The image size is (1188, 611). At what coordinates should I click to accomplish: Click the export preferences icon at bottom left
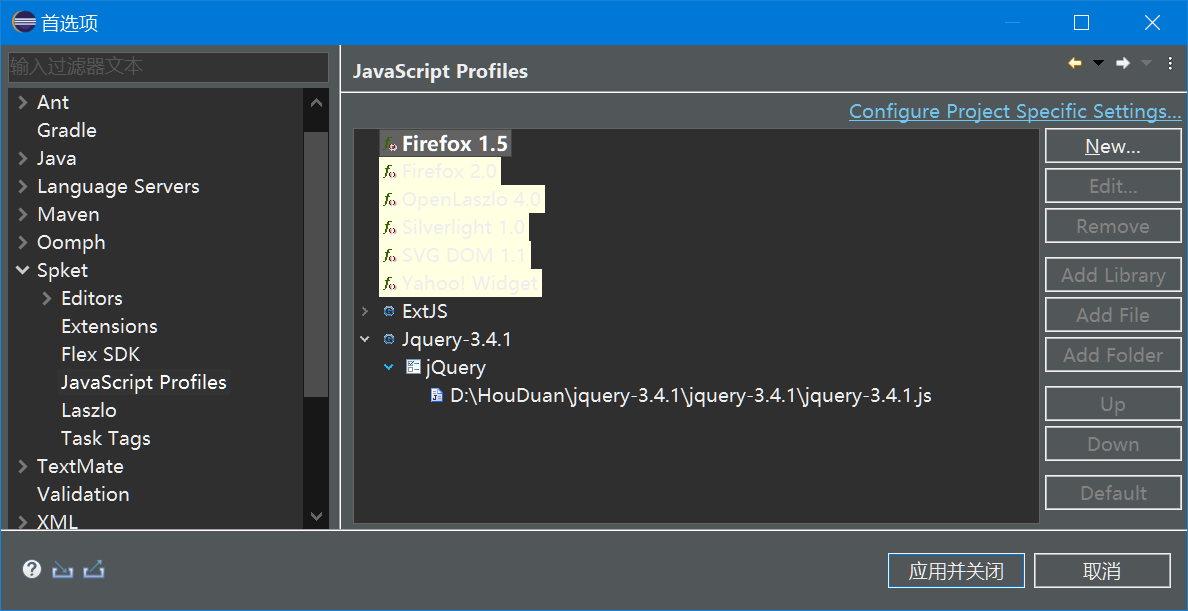point(94,569)
